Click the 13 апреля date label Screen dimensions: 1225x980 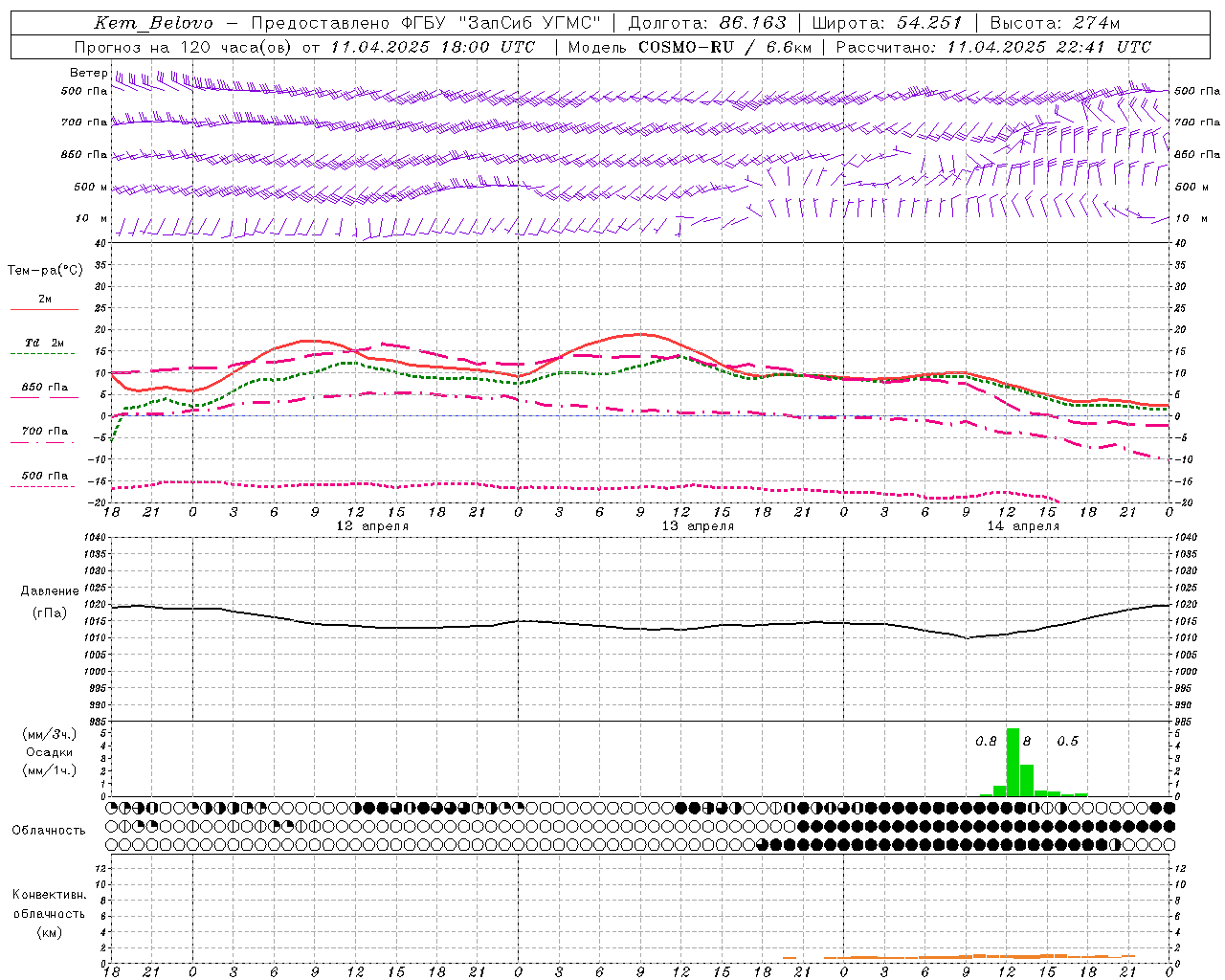point(698,526)
